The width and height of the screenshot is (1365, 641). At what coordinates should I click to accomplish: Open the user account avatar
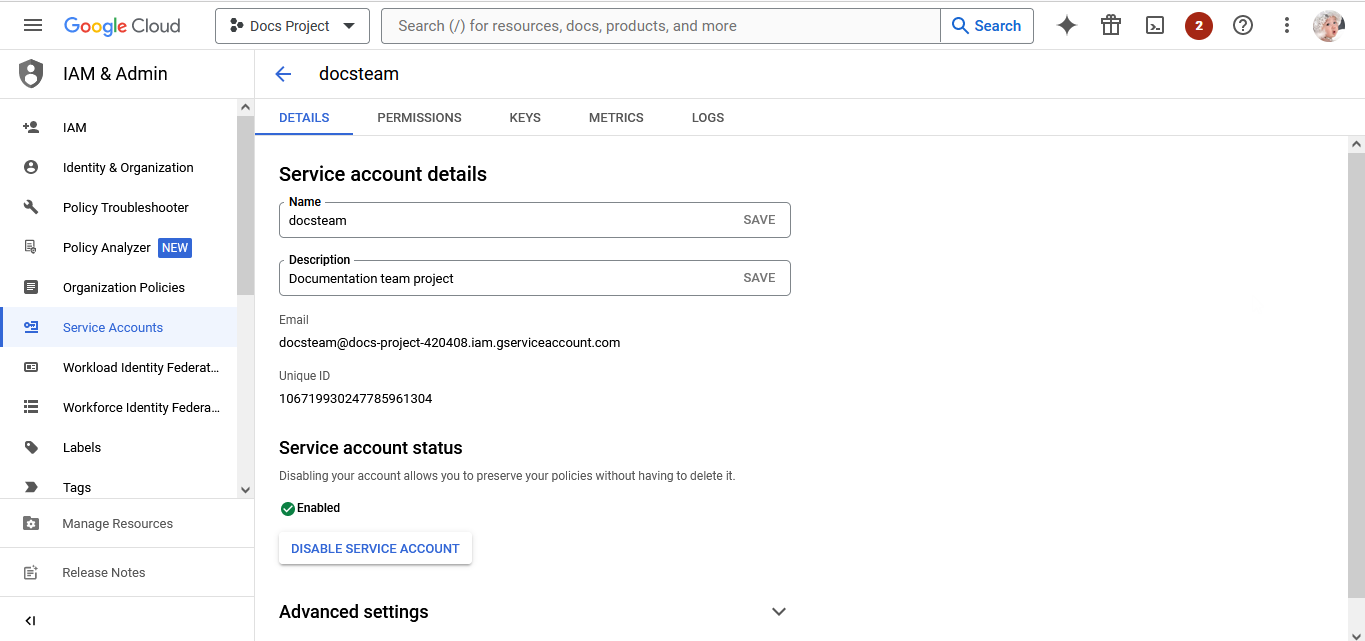tap(1329, 26)
